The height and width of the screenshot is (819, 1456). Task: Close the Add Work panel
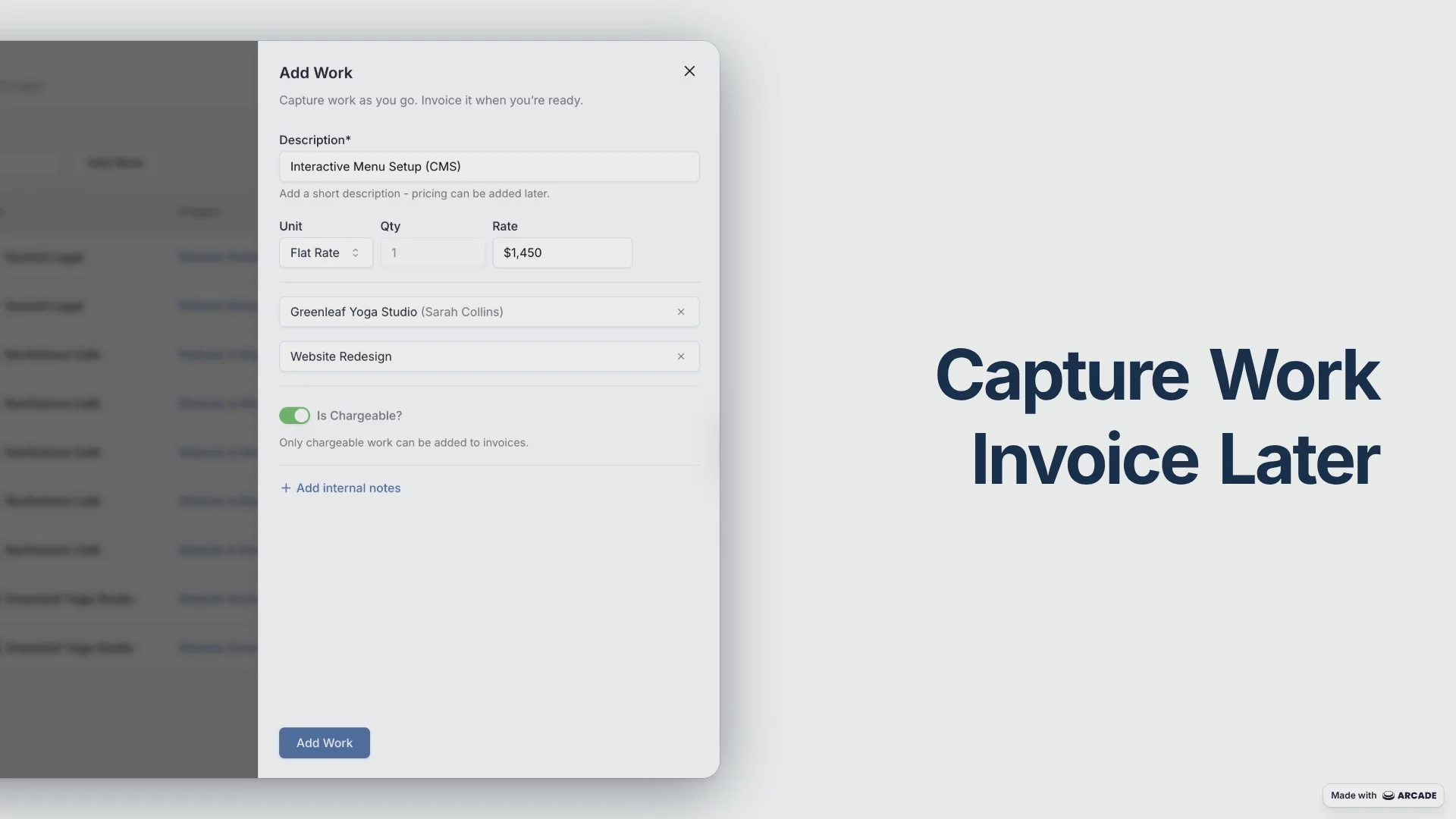tap(689, 71)
